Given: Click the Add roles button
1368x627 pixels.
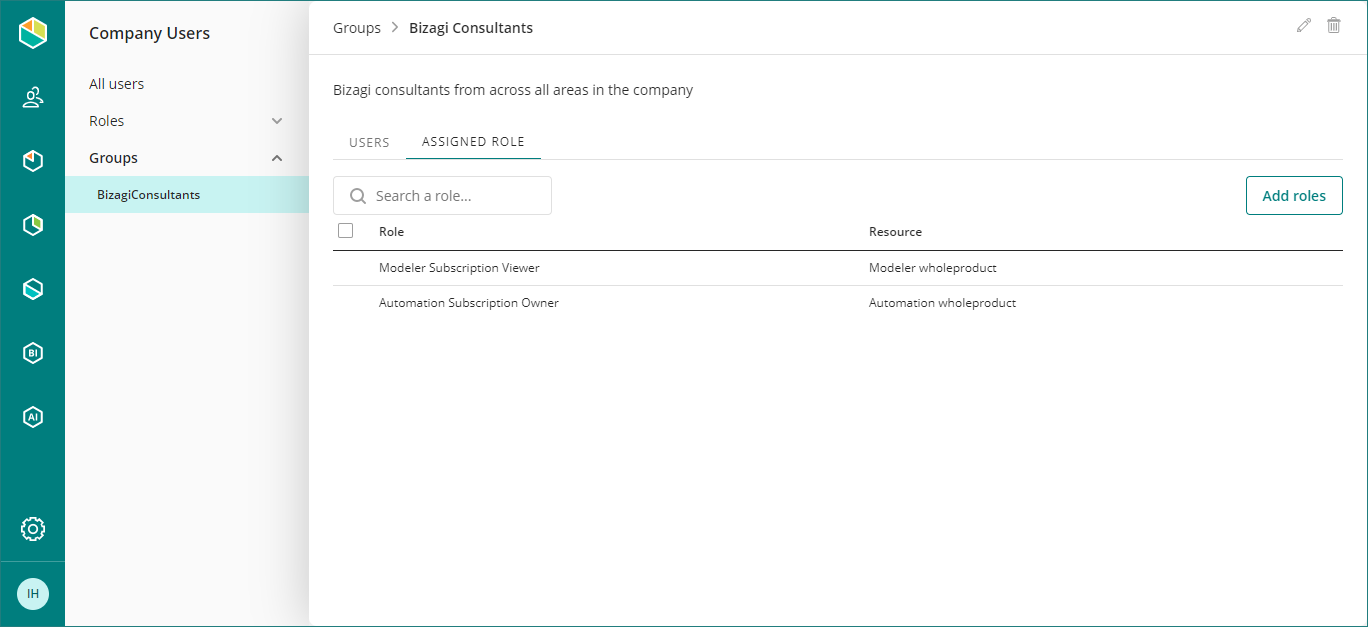Looking at the screenshot, I should [1294, 196].
